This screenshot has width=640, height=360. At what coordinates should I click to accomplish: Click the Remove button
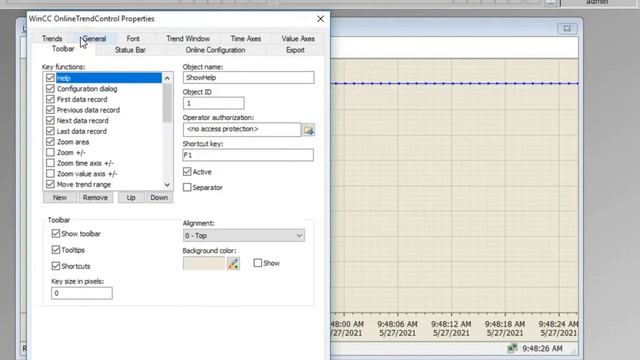tap(95, 198)
